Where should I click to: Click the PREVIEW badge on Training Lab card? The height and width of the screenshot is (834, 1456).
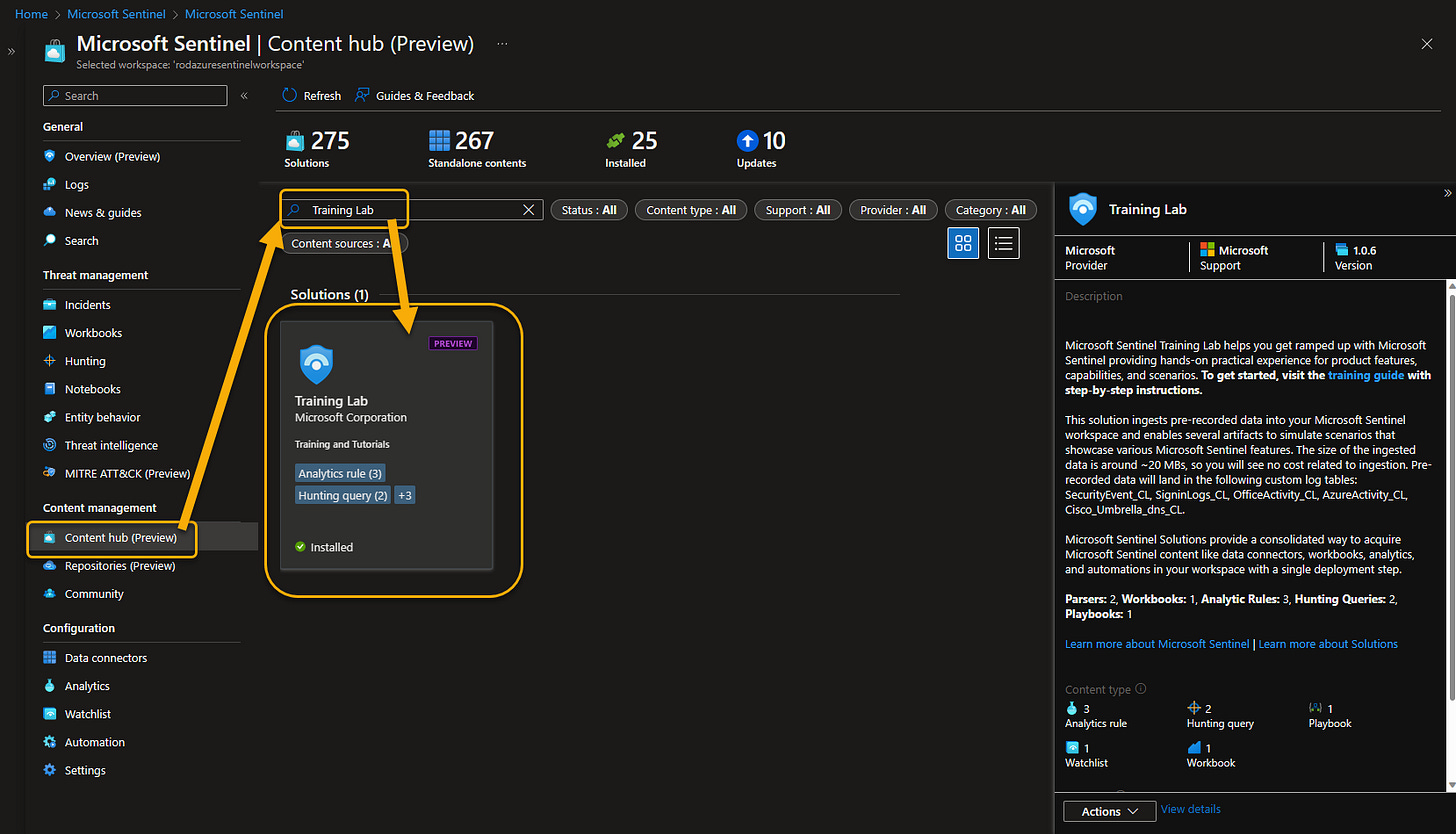pyautogui.click(x=453, y=343)
